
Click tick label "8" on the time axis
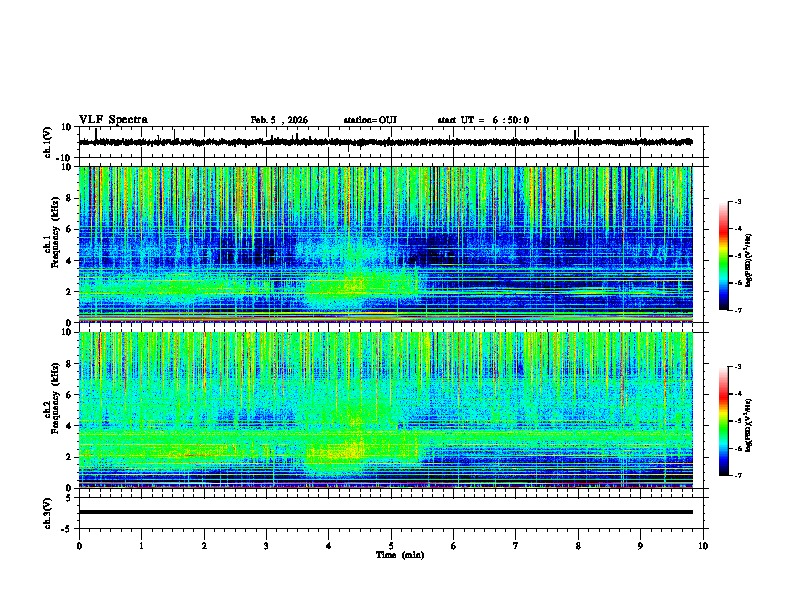(578, 546)
